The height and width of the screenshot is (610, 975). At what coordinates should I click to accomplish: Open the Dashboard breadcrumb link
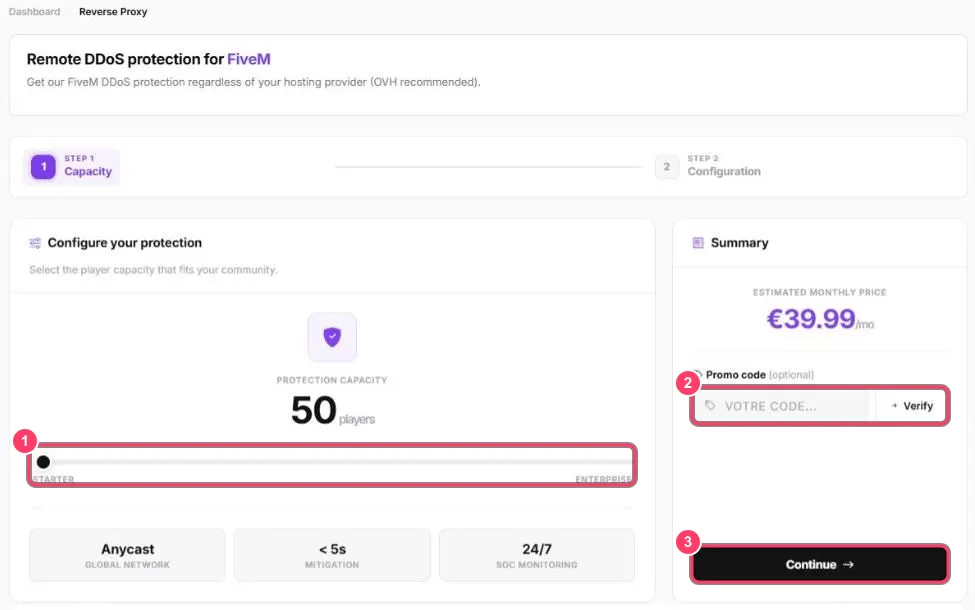click(35, 12)
